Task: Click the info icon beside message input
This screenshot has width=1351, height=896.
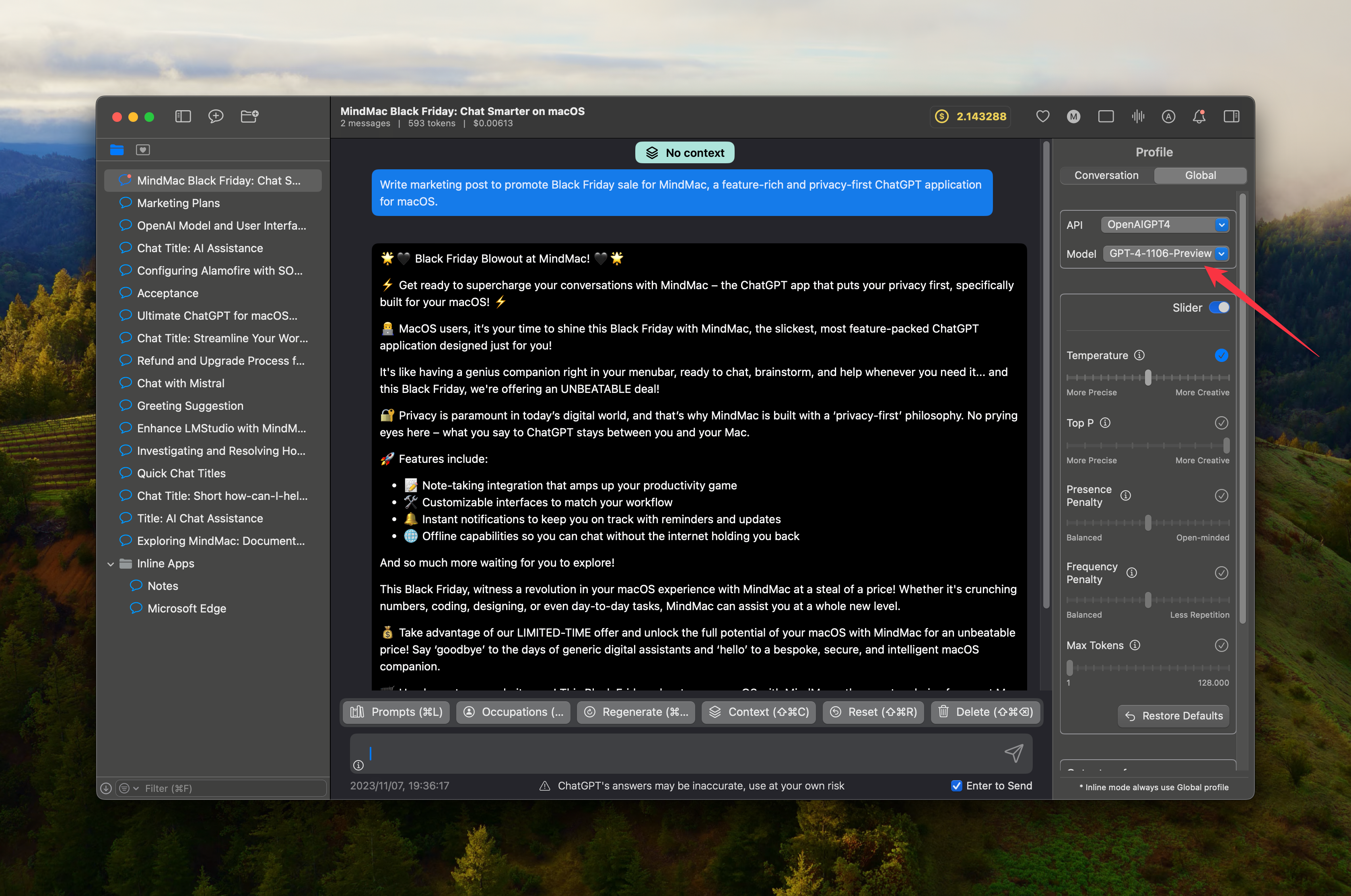Action: (358, 765)
